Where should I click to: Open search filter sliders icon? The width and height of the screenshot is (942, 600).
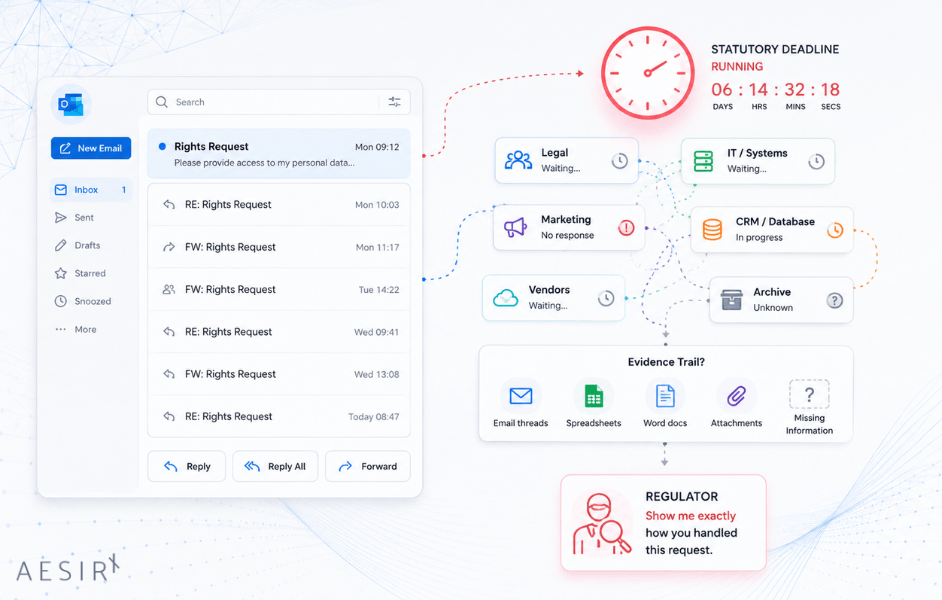click(395, 102)
